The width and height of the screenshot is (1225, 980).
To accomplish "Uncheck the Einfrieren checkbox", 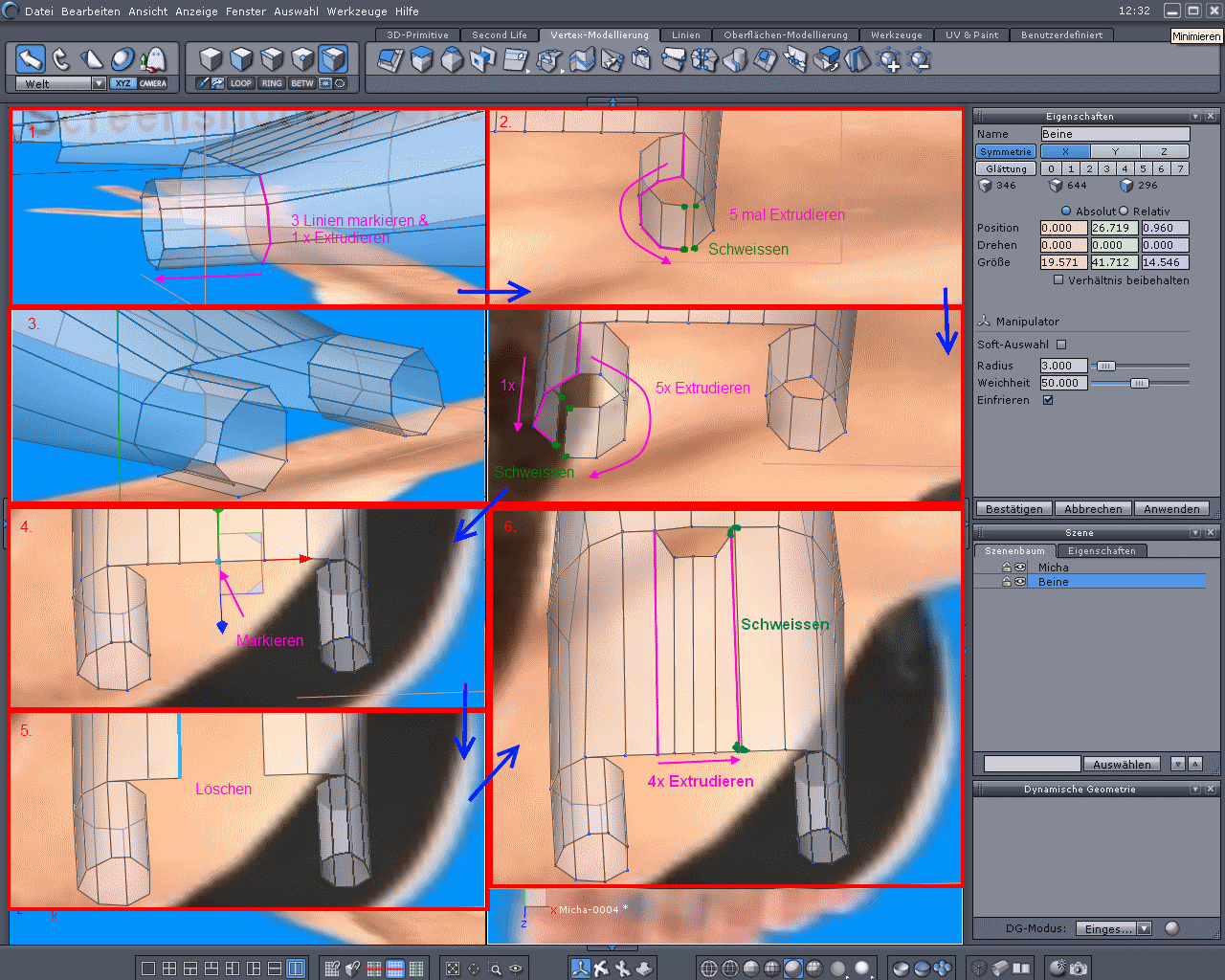I will point(1048,400).
